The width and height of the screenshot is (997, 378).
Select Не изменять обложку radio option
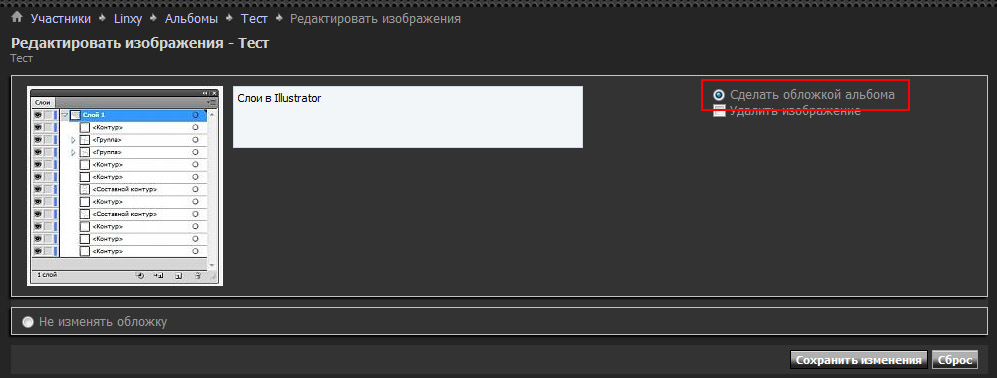[28, 322]
